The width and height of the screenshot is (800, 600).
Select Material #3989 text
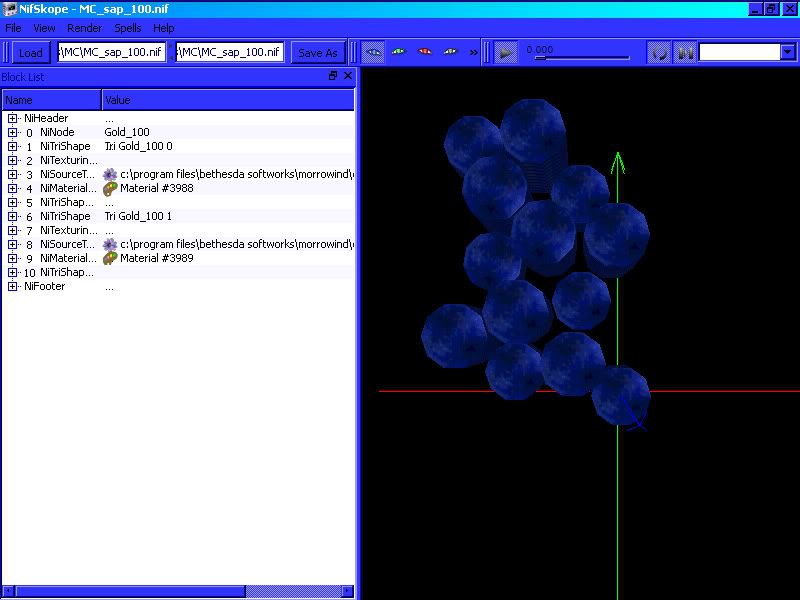[157, 258]
